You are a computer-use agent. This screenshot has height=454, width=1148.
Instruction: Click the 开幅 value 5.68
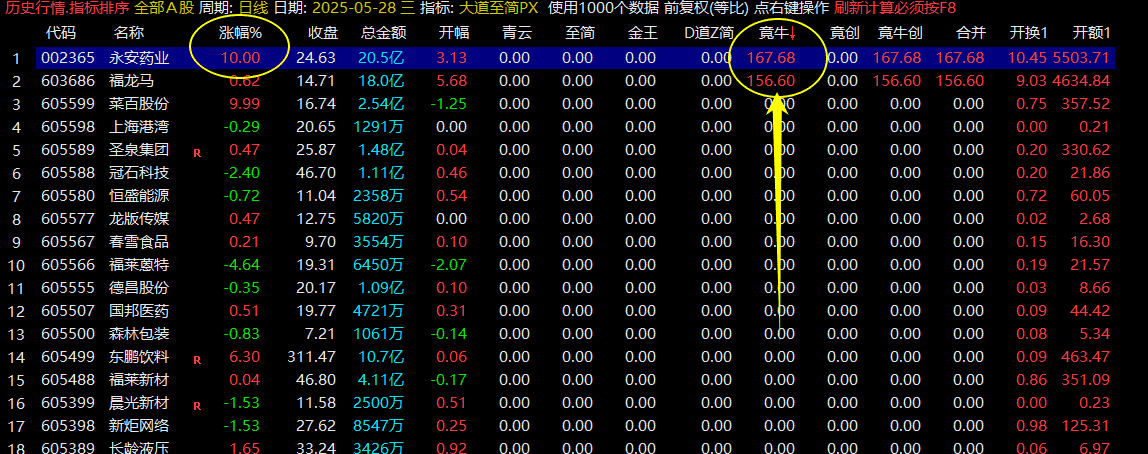pyautogui.click(x=452, y=81)
